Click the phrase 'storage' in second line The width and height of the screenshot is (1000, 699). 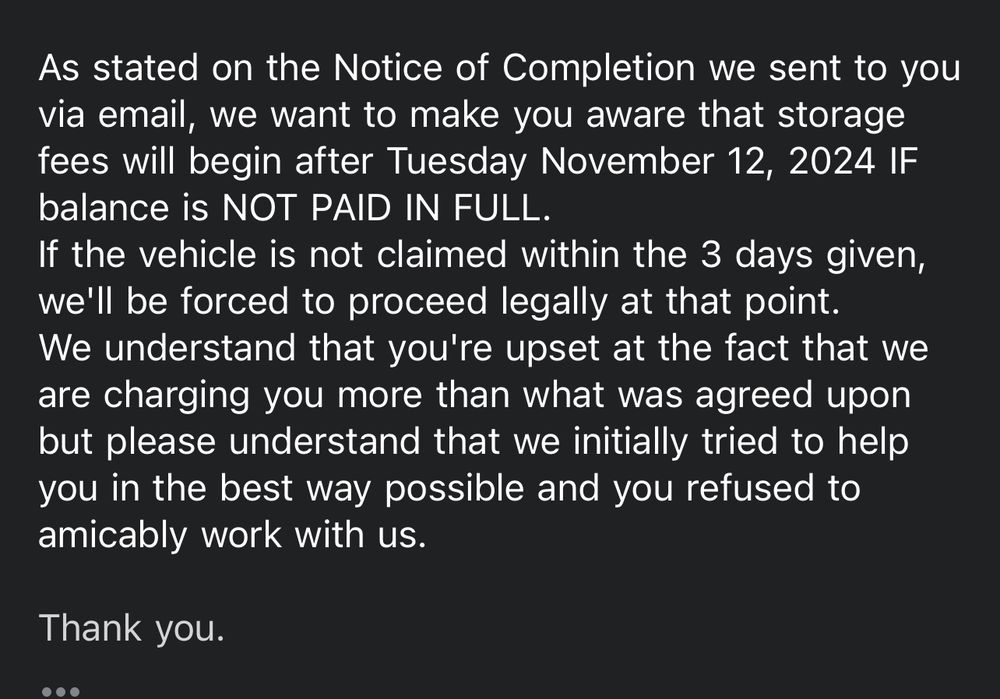pyautogui.click(x=841, y=117)
